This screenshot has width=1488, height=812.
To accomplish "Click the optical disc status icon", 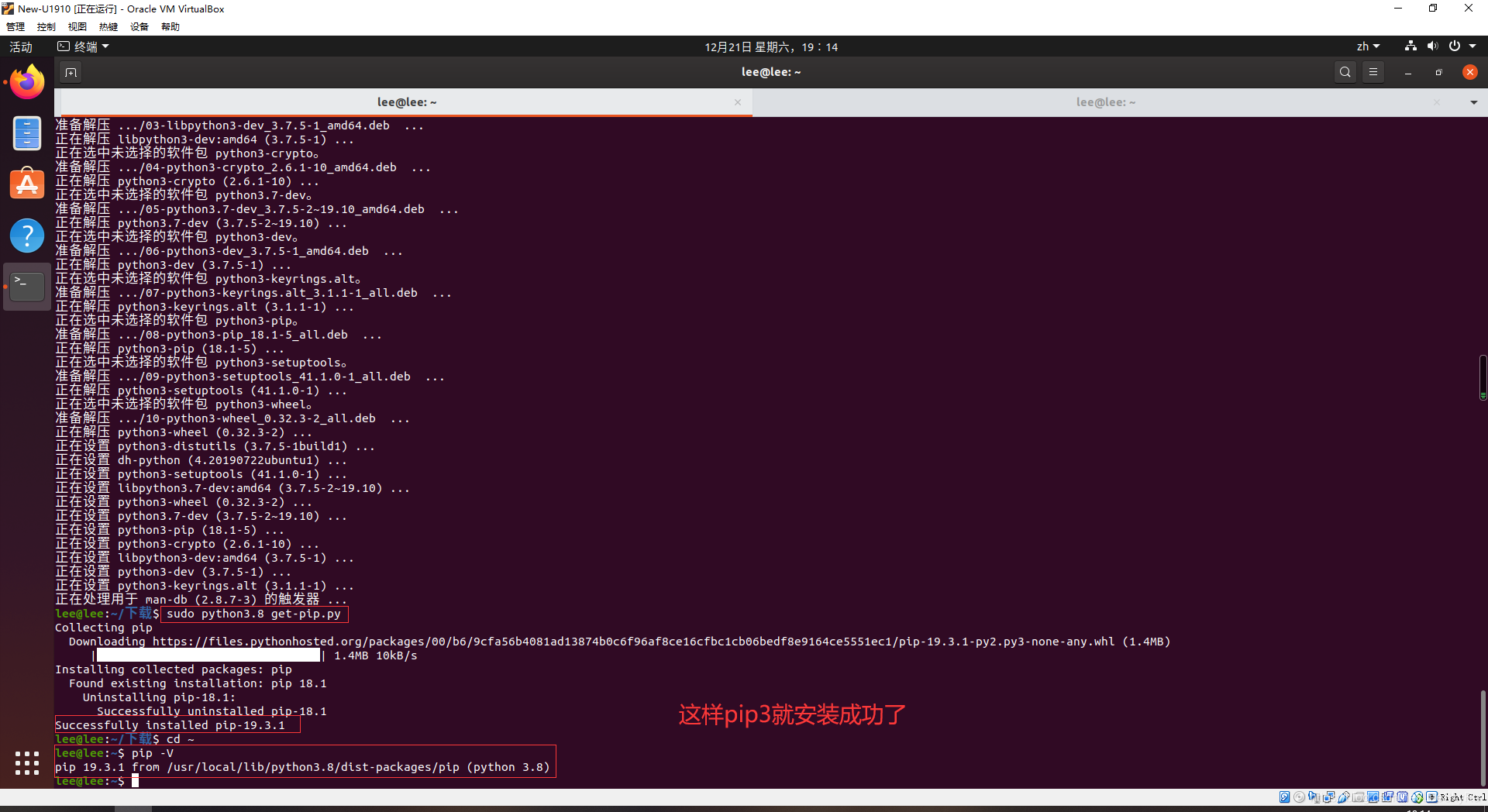I will 1299,797.
